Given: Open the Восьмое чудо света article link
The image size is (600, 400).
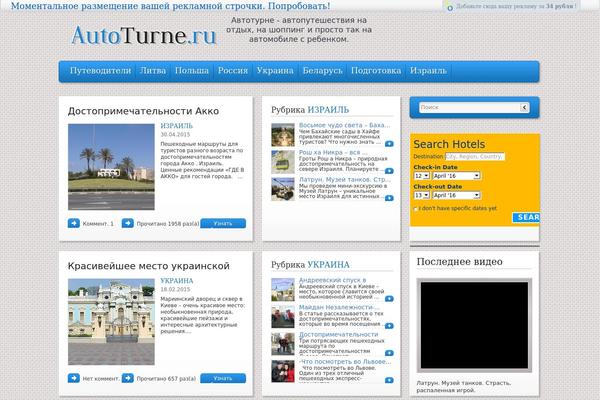Looking at the screenshot, I should point(344,125).
